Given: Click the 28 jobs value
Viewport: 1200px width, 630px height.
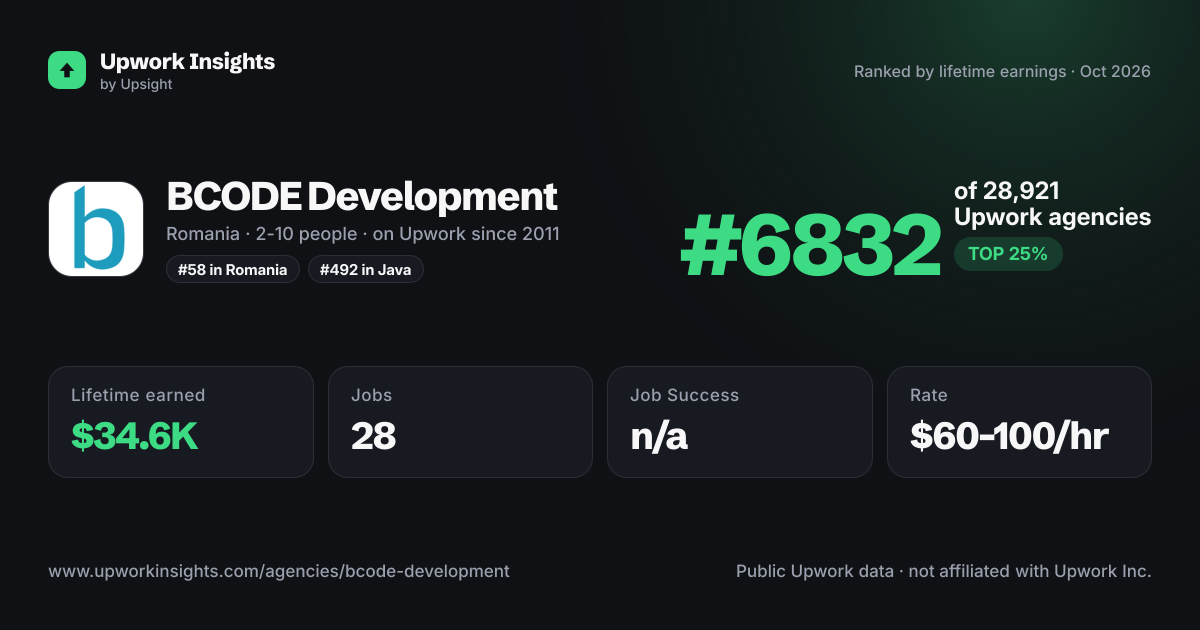Looking at the screenshot, I should coord(374,436).
